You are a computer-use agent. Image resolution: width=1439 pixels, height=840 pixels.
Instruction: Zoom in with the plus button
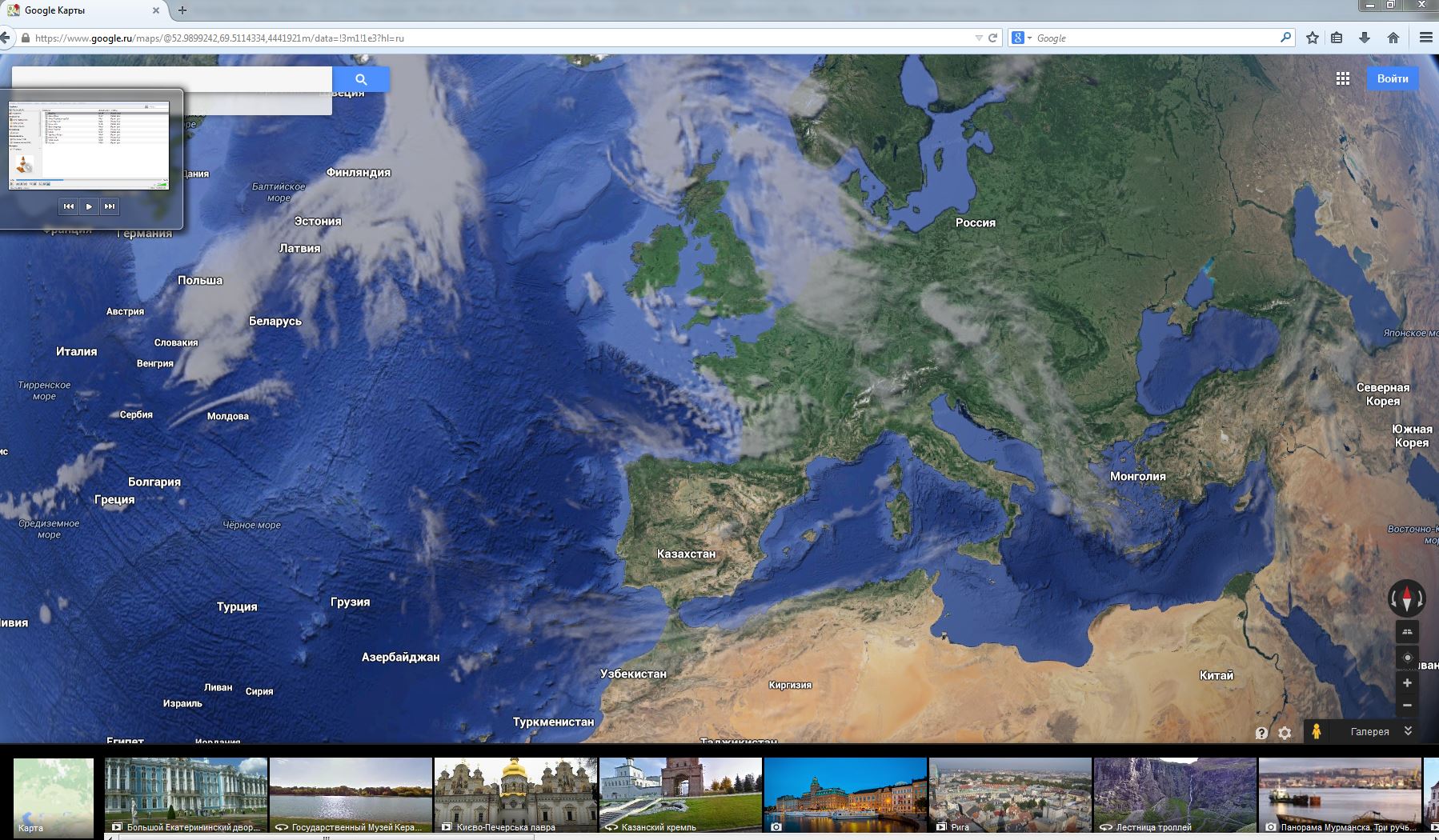pyautogui.click(x=1407, y=683)
